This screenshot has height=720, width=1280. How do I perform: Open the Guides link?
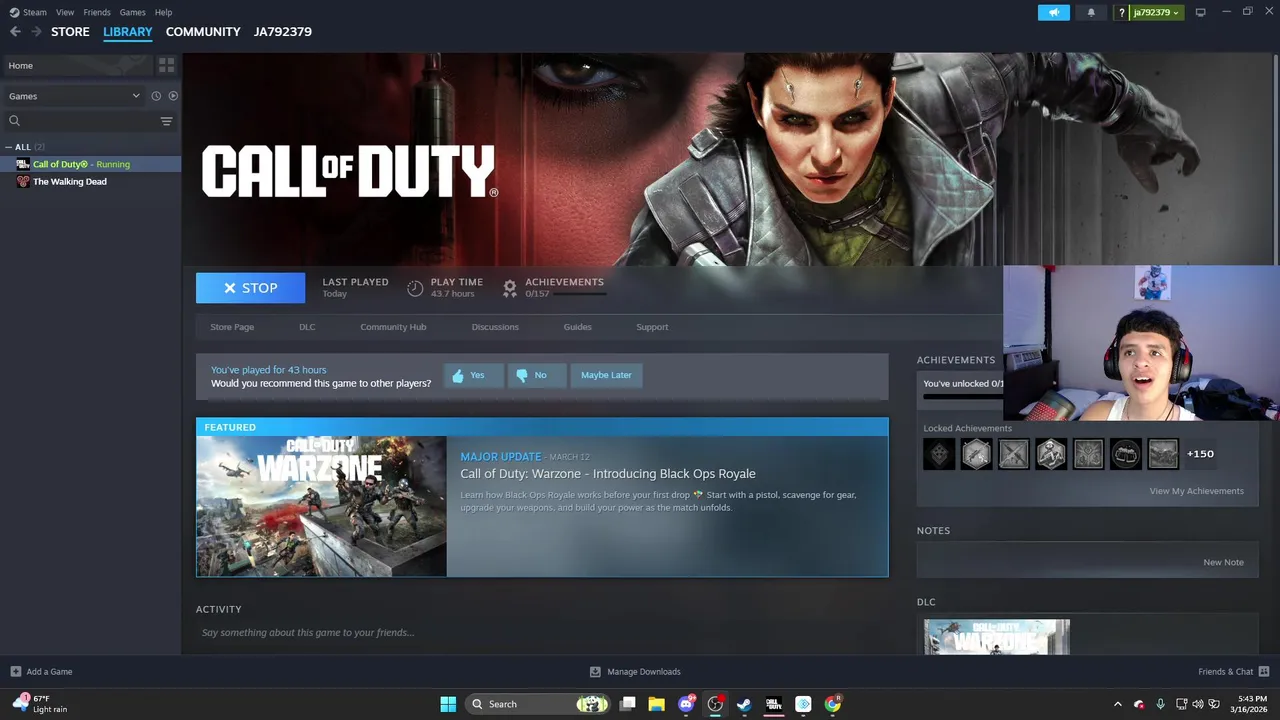tap(577, 327)
